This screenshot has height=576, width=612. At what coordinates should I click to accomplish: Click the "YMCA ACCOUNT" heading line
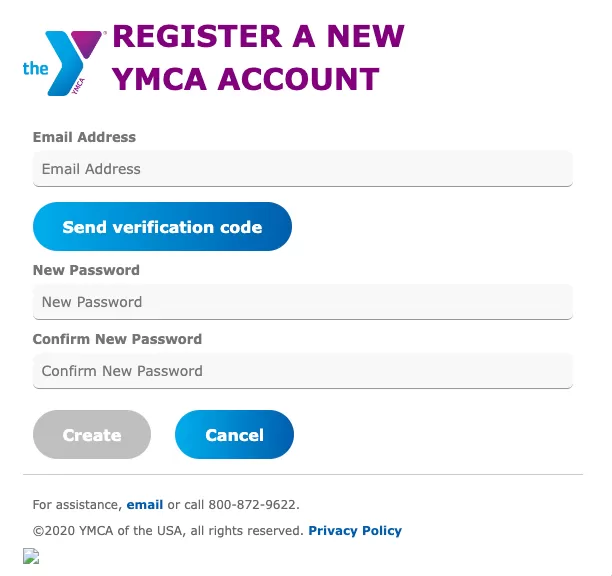click(x=246, y=78)
